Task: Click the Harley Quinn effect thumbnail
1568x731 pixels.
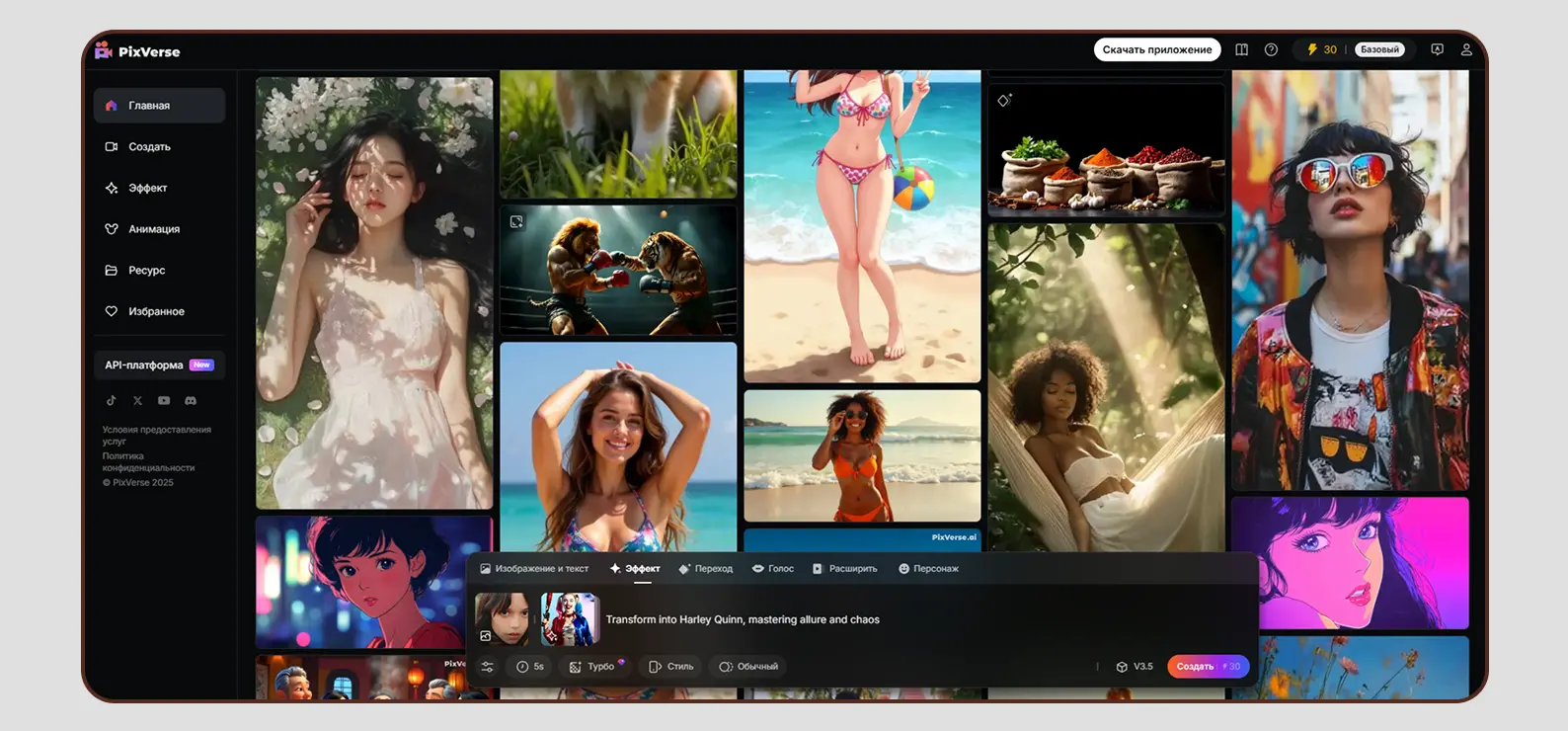Action: (x=570, y=618)
